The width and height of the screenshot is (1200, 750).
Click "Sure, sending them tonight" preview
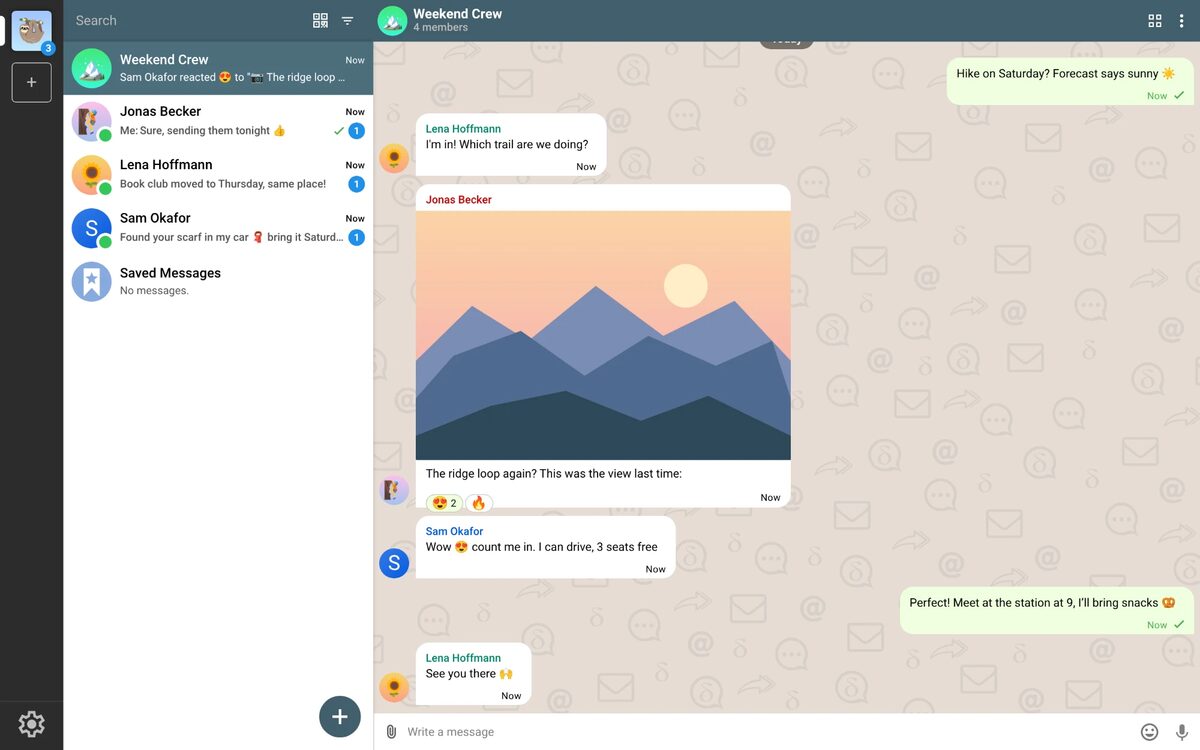[x=203, y=131]
